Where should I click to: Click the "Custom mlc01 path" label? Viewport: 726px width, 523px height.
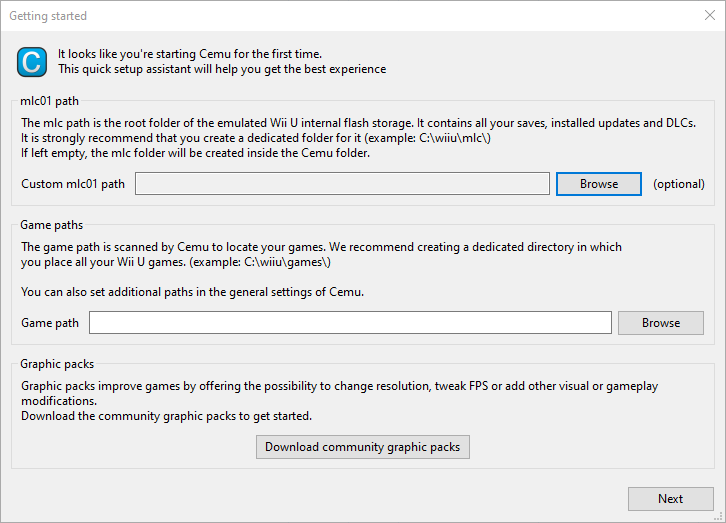(x=73, y=184)
